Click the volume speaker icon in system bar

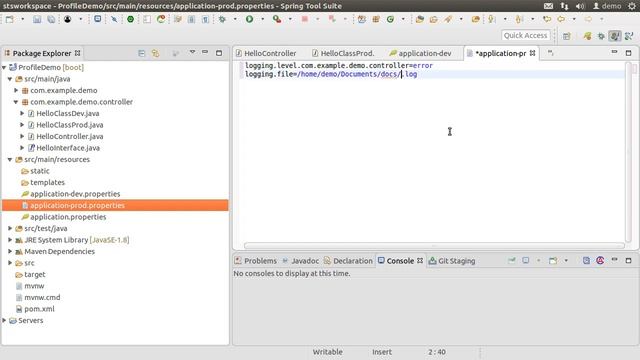(580, 6)
